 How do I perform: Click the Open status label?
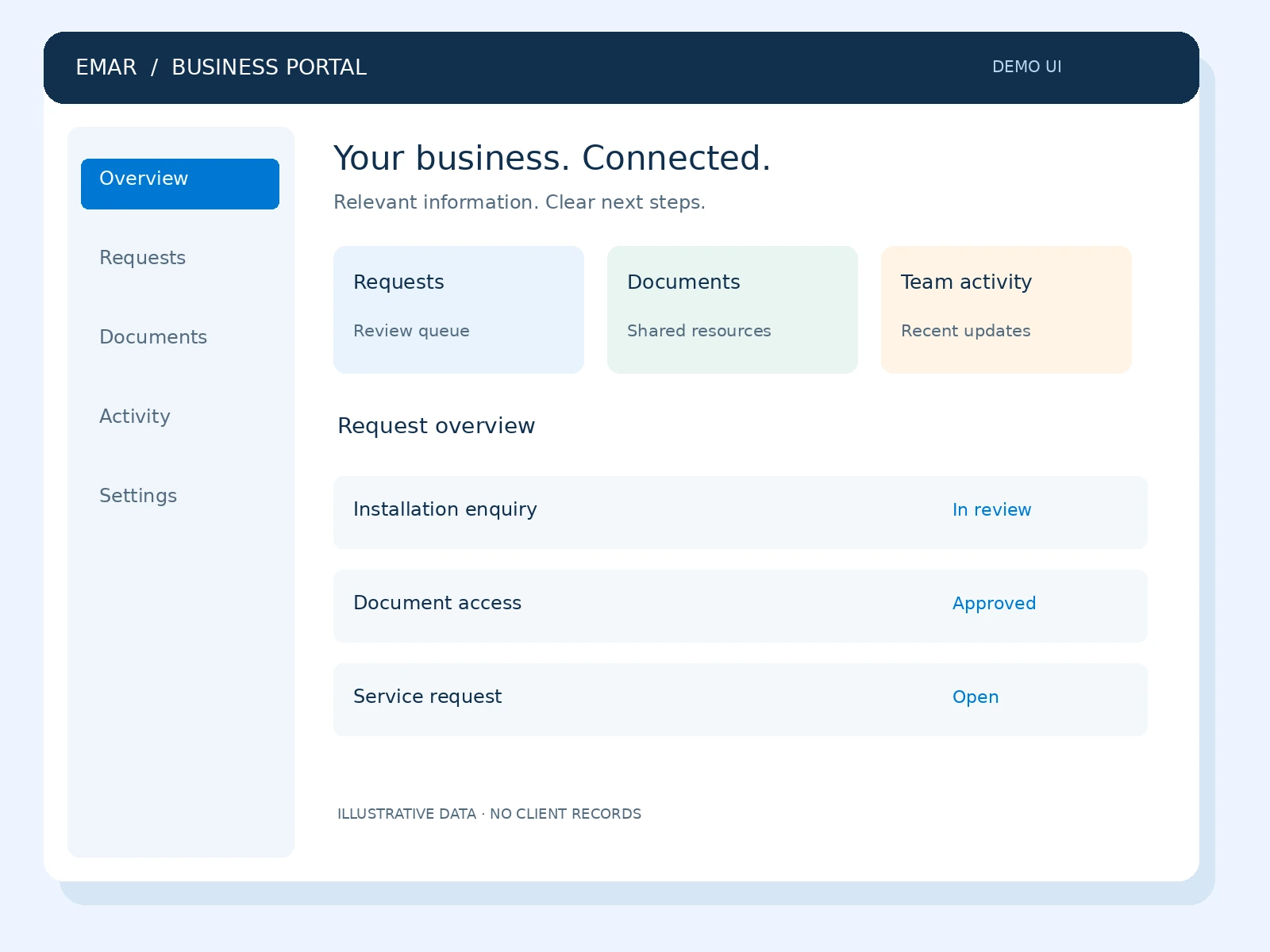[976, 697]
